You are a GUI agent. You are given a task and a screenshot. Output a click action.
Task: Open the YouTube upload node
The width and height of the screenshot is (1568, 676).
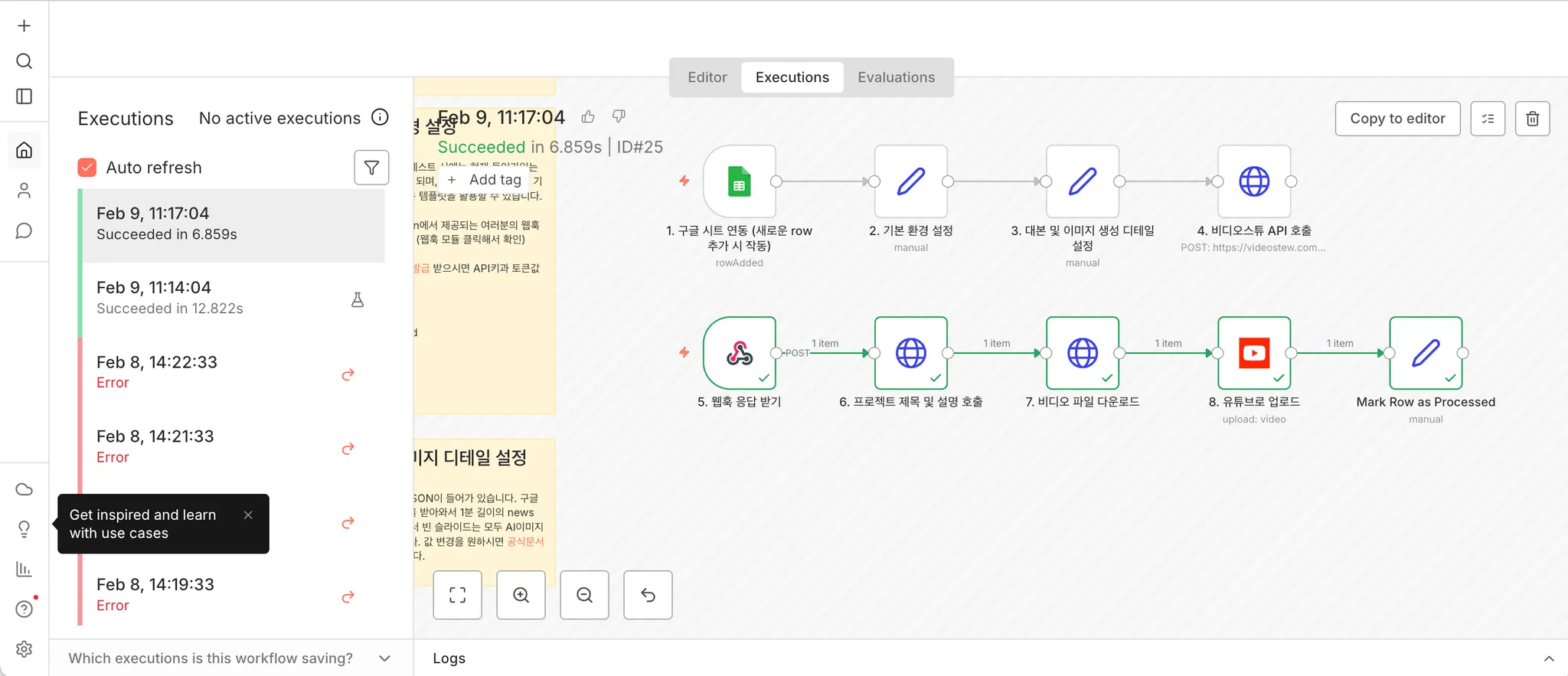(1253, 353)
